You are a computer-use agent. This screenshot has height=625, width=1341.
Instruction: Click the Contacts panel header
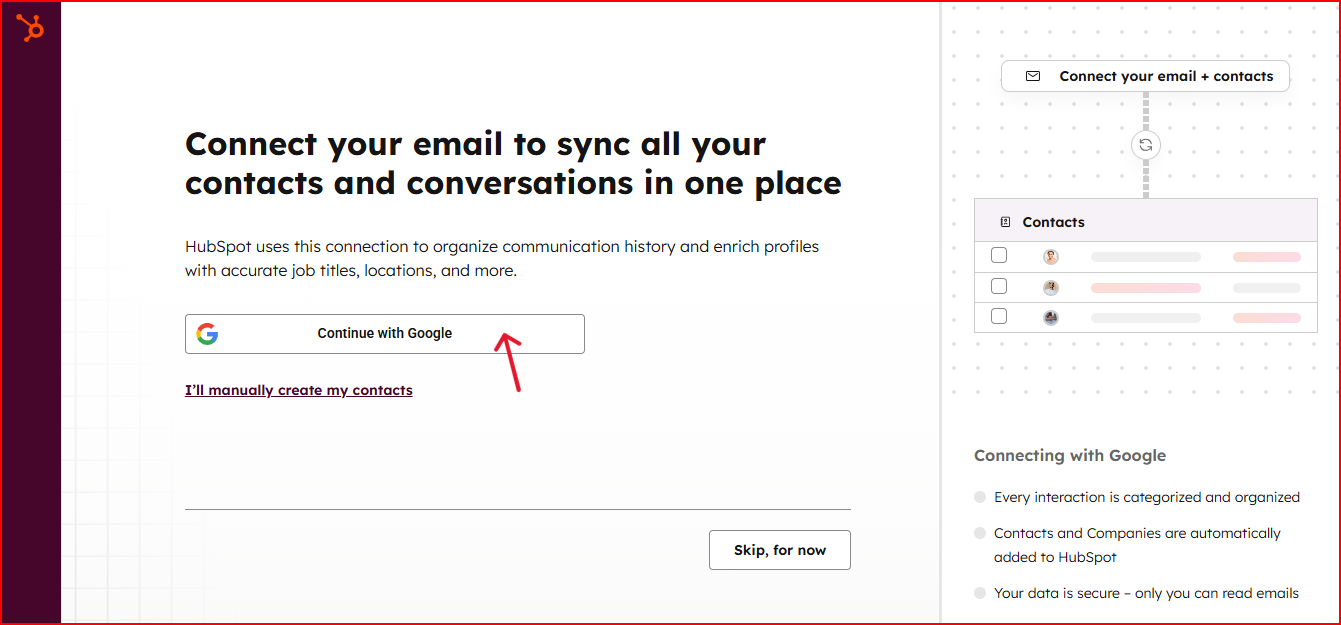(1145, 221)
